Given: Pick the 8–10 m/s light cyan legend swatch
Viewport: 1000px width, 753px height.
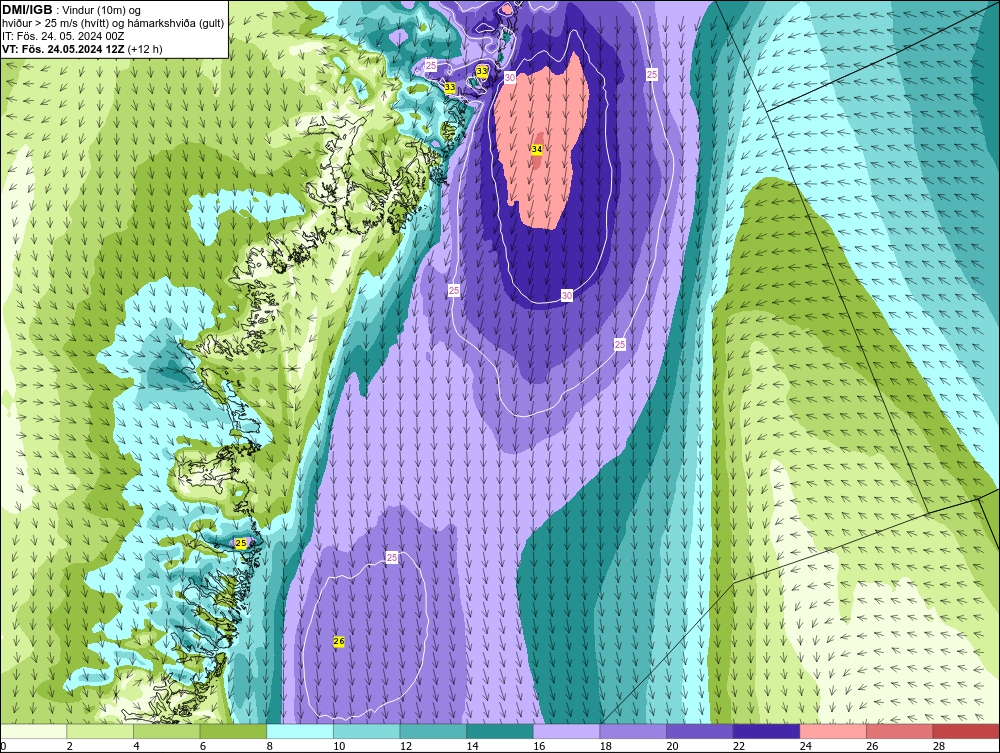Looking at the screenshot, I should coord(300,731).
